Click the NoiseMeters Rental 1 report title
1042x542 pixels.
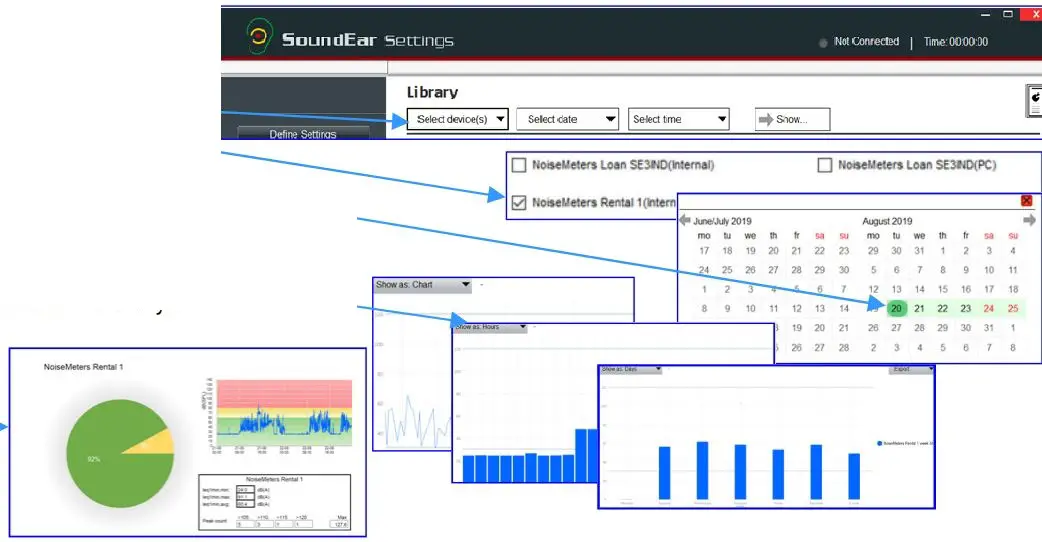point(83,367)
